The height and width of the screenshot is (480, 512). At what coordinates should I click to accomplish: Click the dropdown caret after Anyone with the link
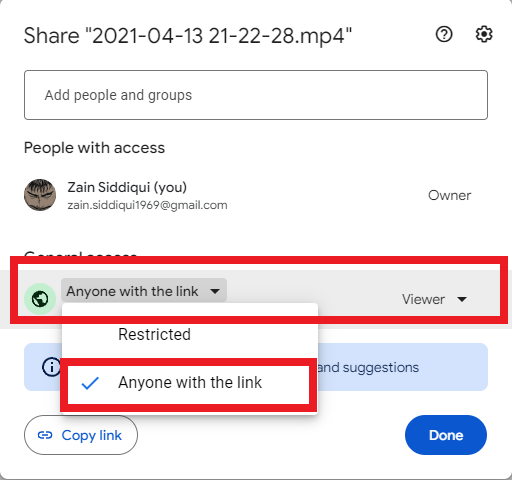(x=215, y=291)
